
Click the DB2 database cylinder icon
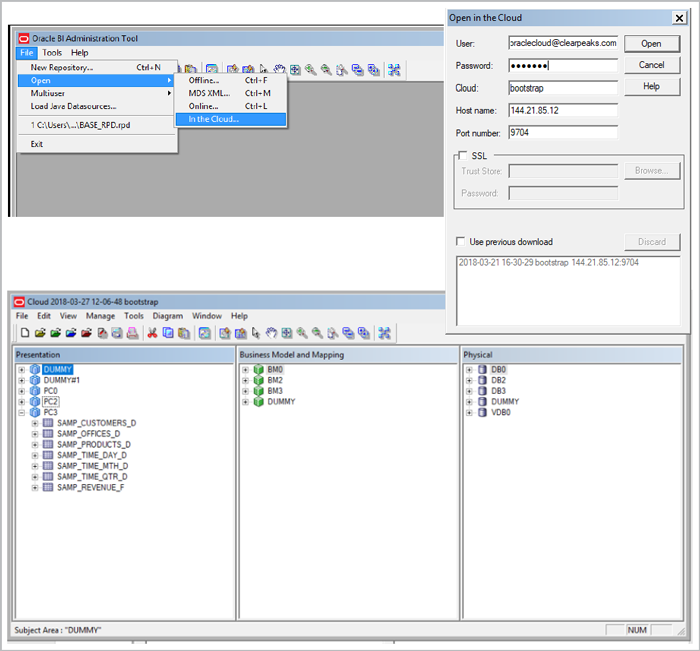pyautogui.click(x=482, y=380)
